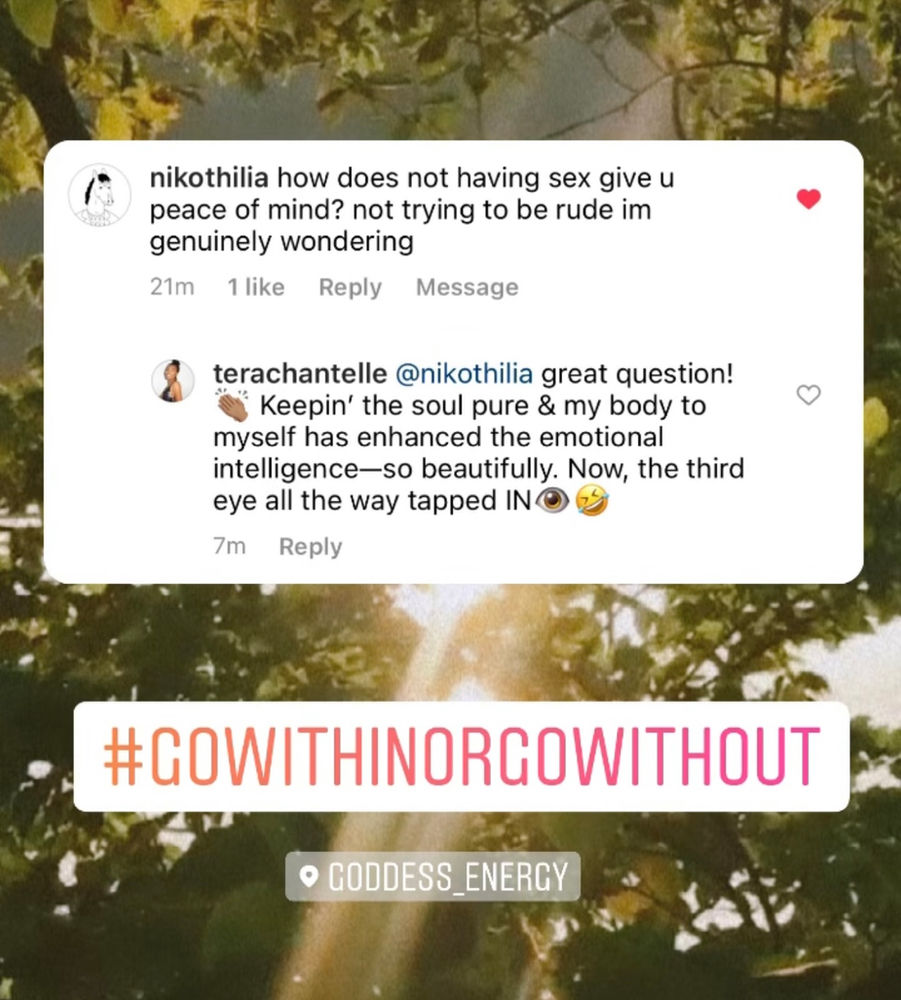
Task: Click Reply under terachantelle's response
Action: tap(311, 547)
